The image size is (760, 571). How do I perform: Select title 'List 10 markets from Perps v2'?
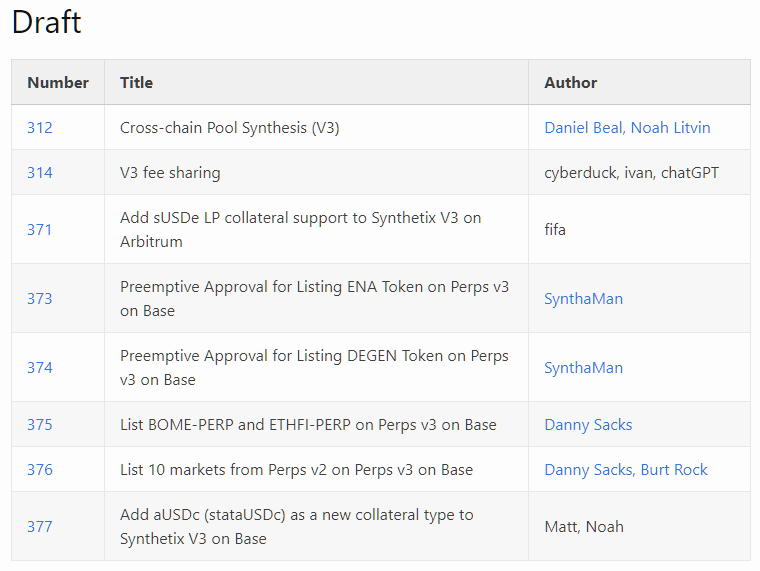tap(296, 470)
